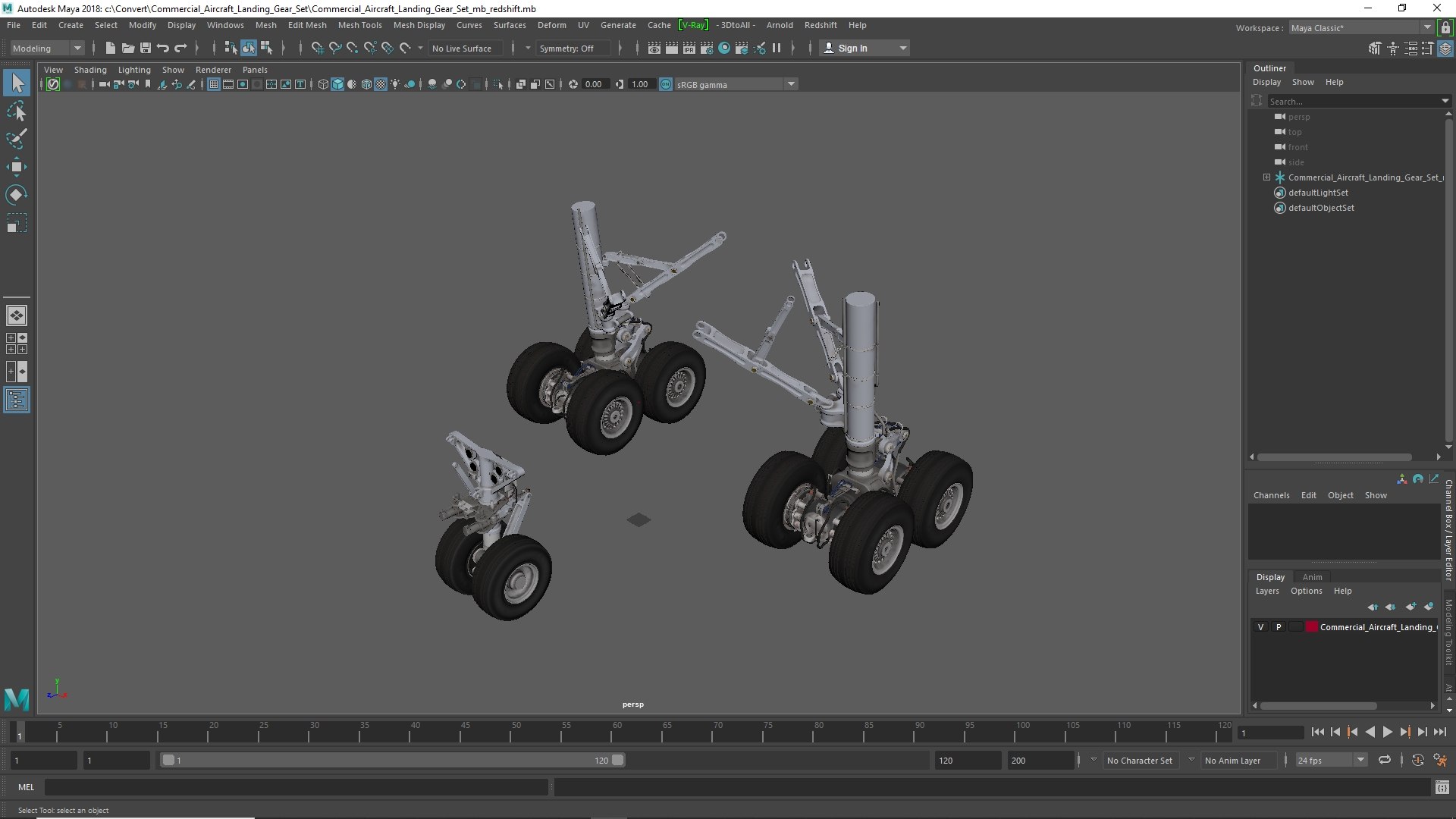Switch to single perspective pane layout
The width and height of the screenshot is (1456, 819).
pos(17,315)
